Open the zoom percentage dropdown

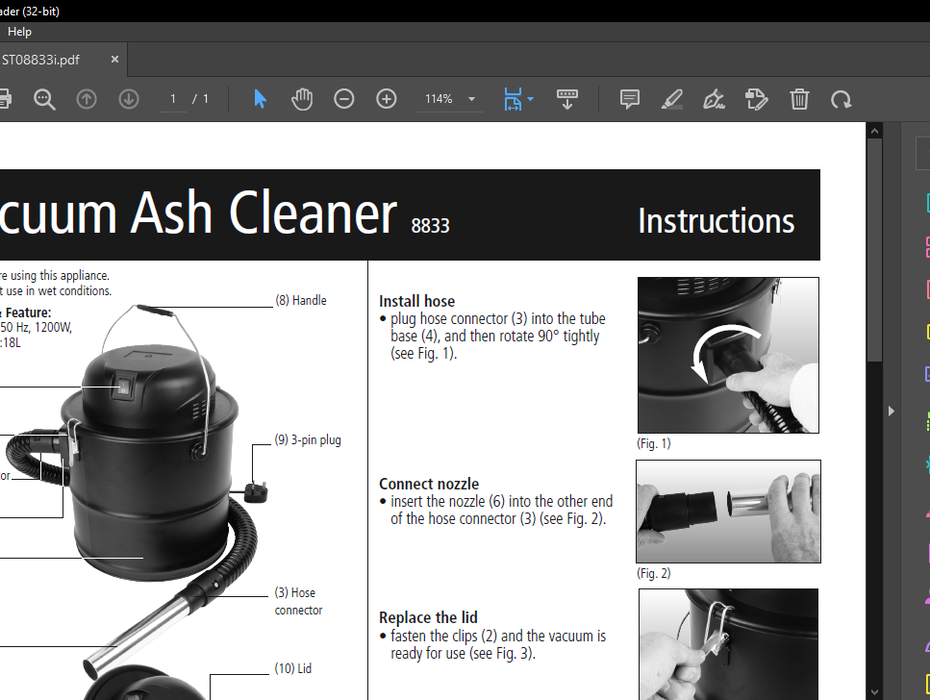click(x=471, y=99)
